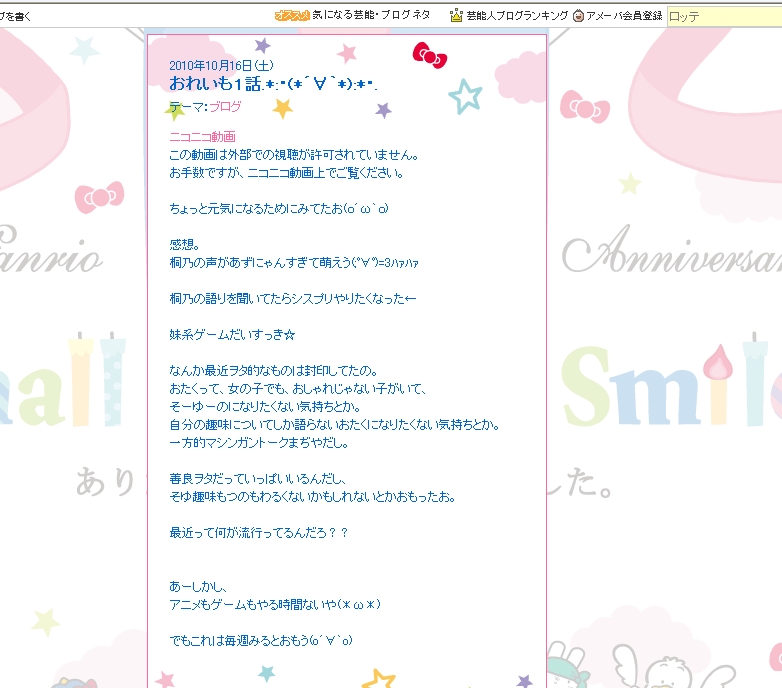The width and height of the screenshot is (782, 688).
Task: Click the line 最近って何が流行ってるんだろ？？
Action: tap(258, 532)
